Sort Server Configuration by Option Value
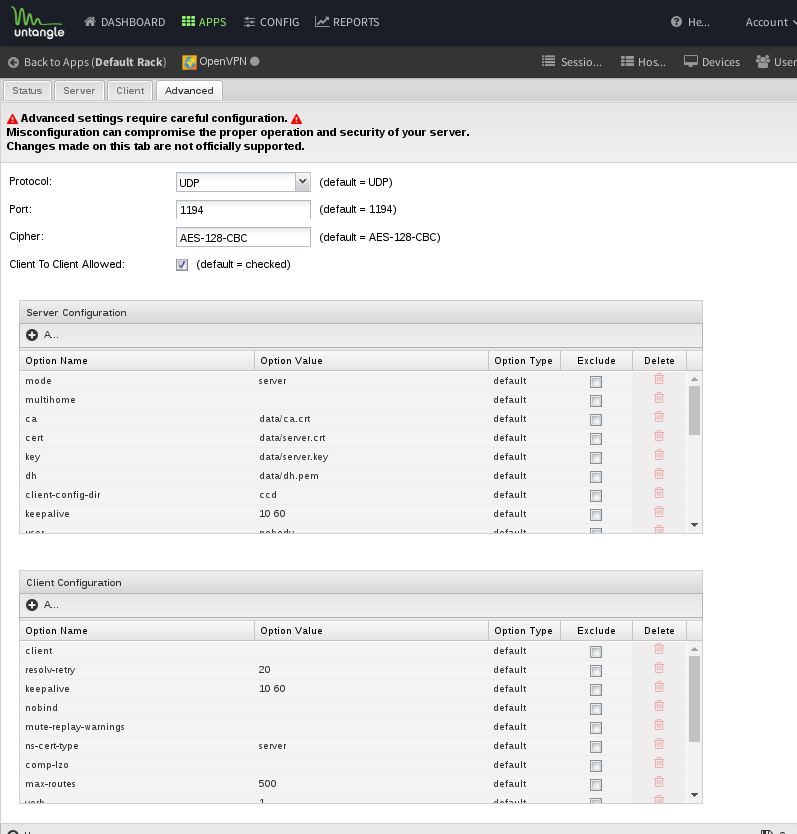 tap(371, 361)
